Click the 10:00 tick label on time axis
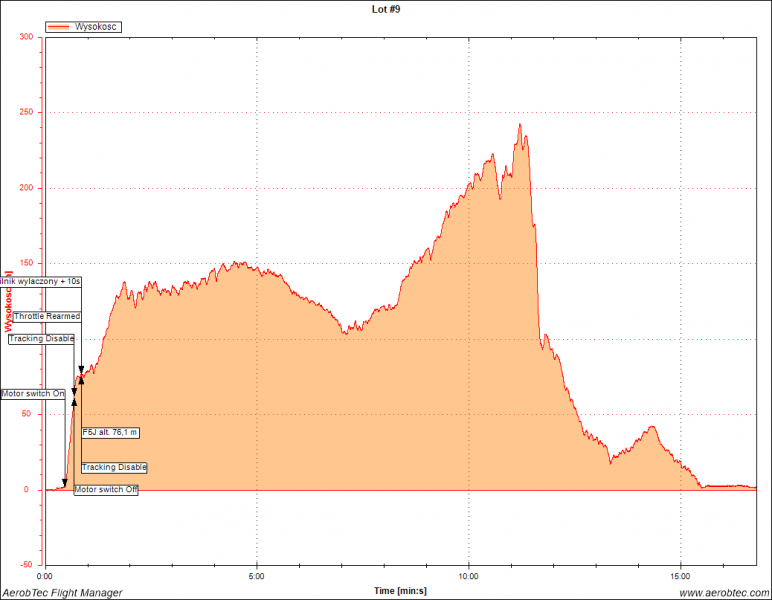 469,577
